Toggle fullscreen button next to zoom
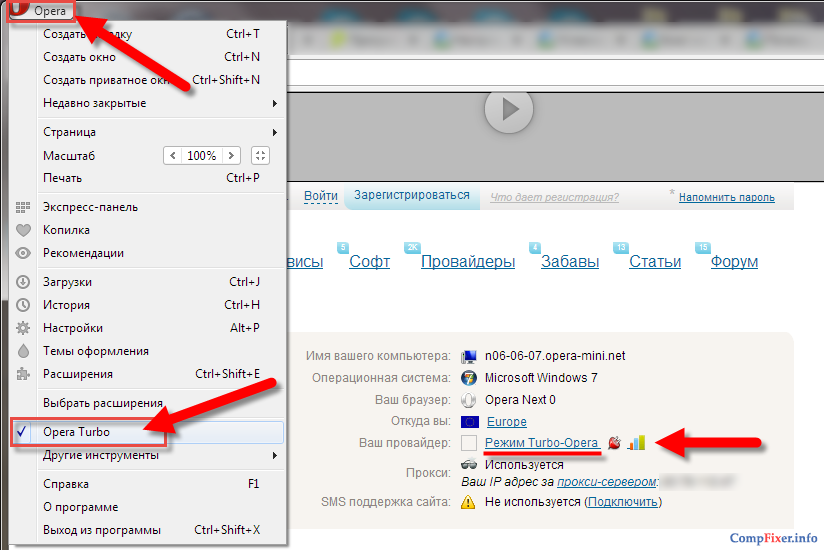Screen dimensions: 824x550 260,156
